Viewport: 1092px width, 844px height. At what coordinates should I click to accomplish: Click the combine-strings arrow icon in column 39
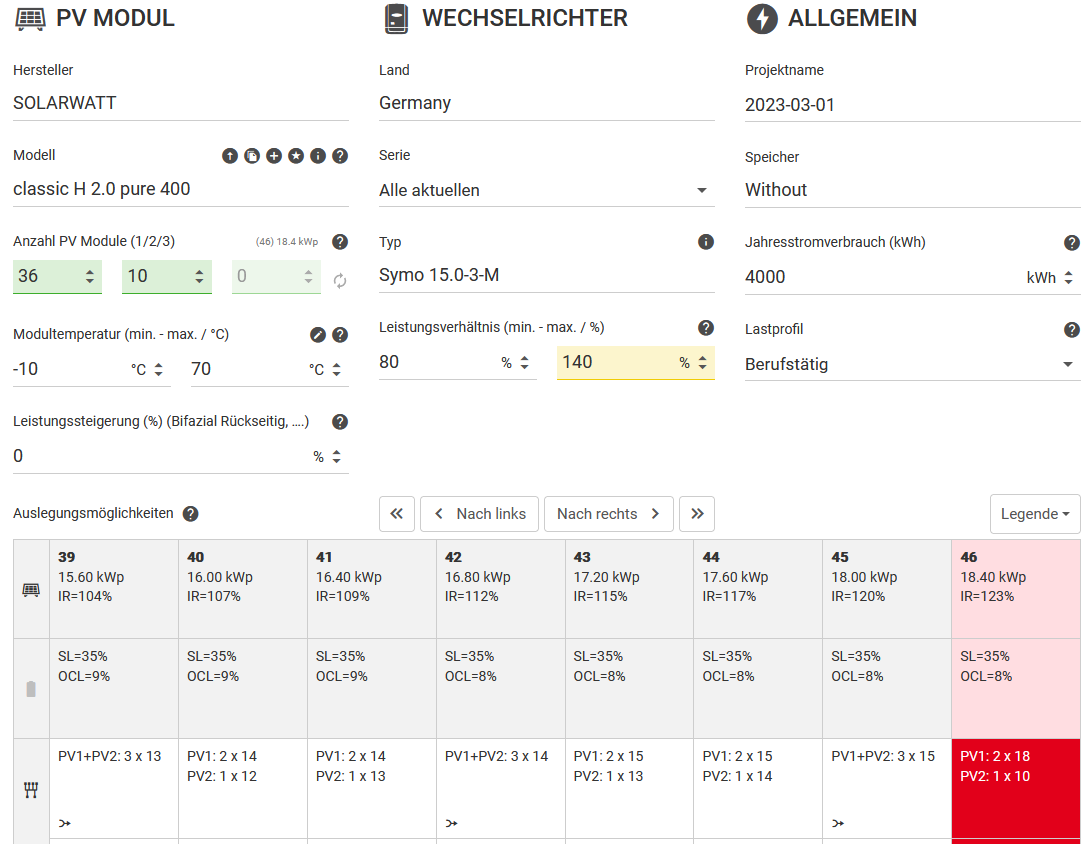[x=65, y=823]
